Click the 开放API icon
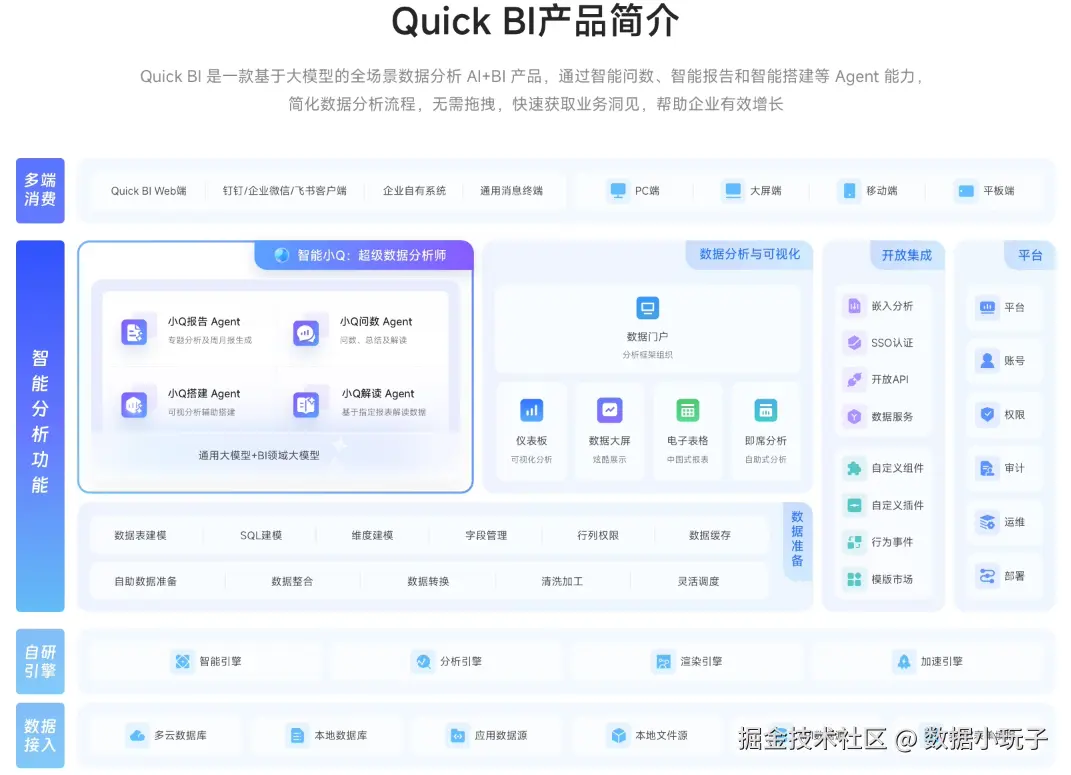 [854, 379]
